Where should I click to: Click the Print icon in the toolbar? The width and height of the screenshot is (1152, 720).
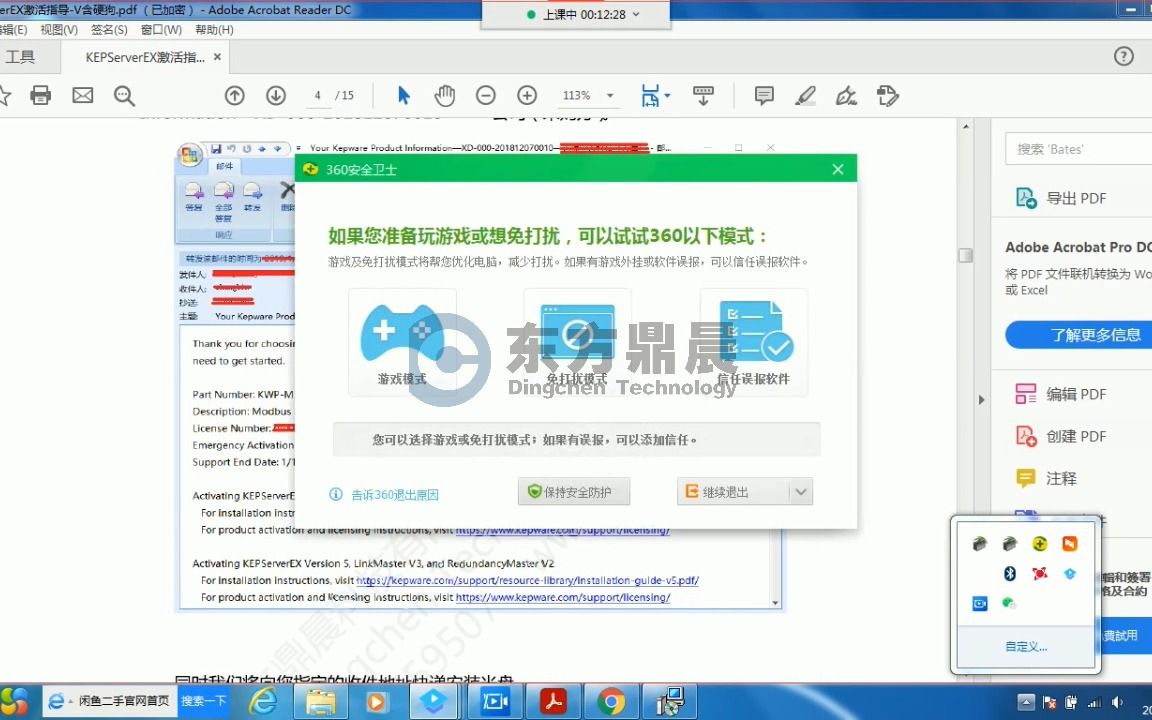click(39, 95)
